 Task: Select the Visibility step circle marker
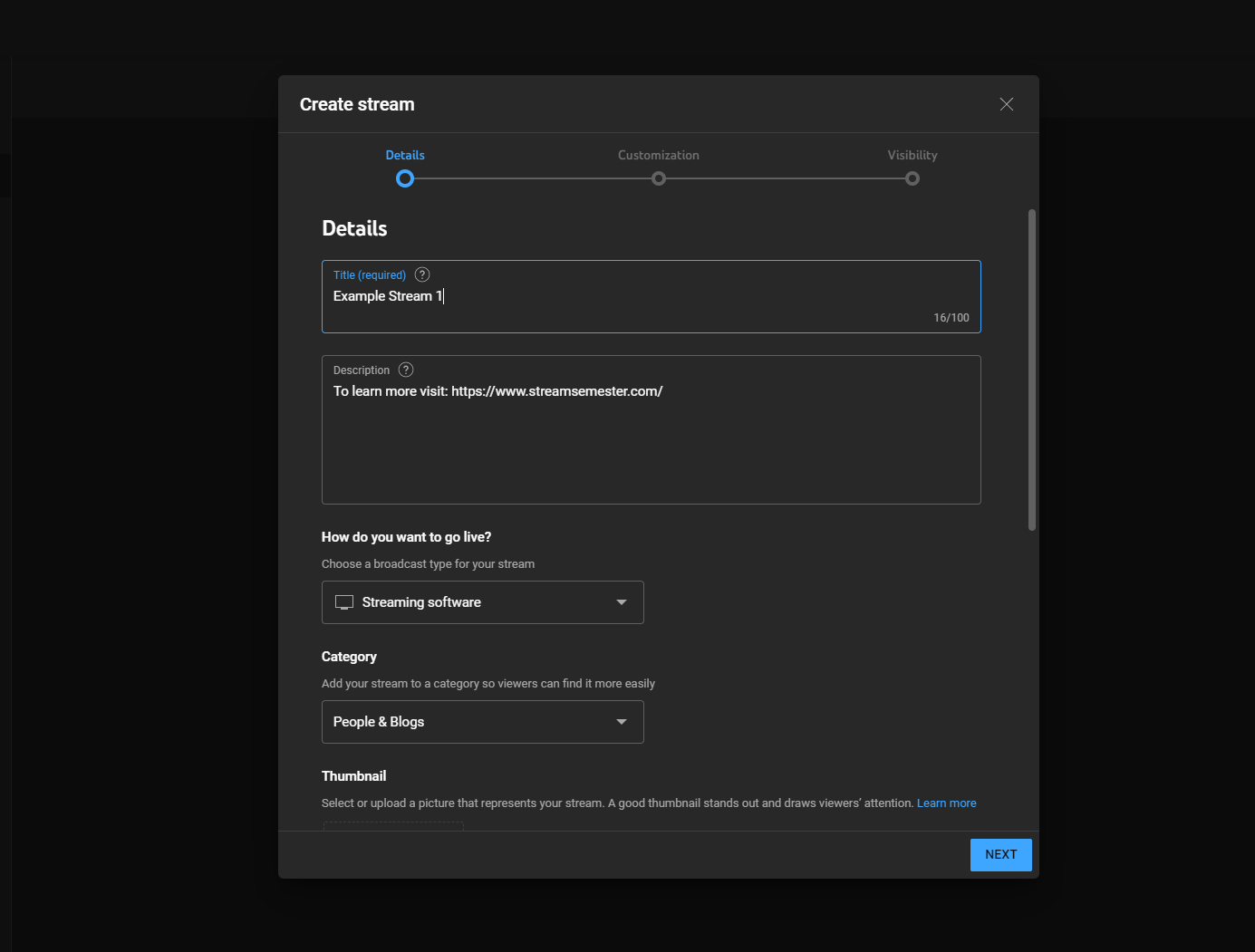click(912, 178)
